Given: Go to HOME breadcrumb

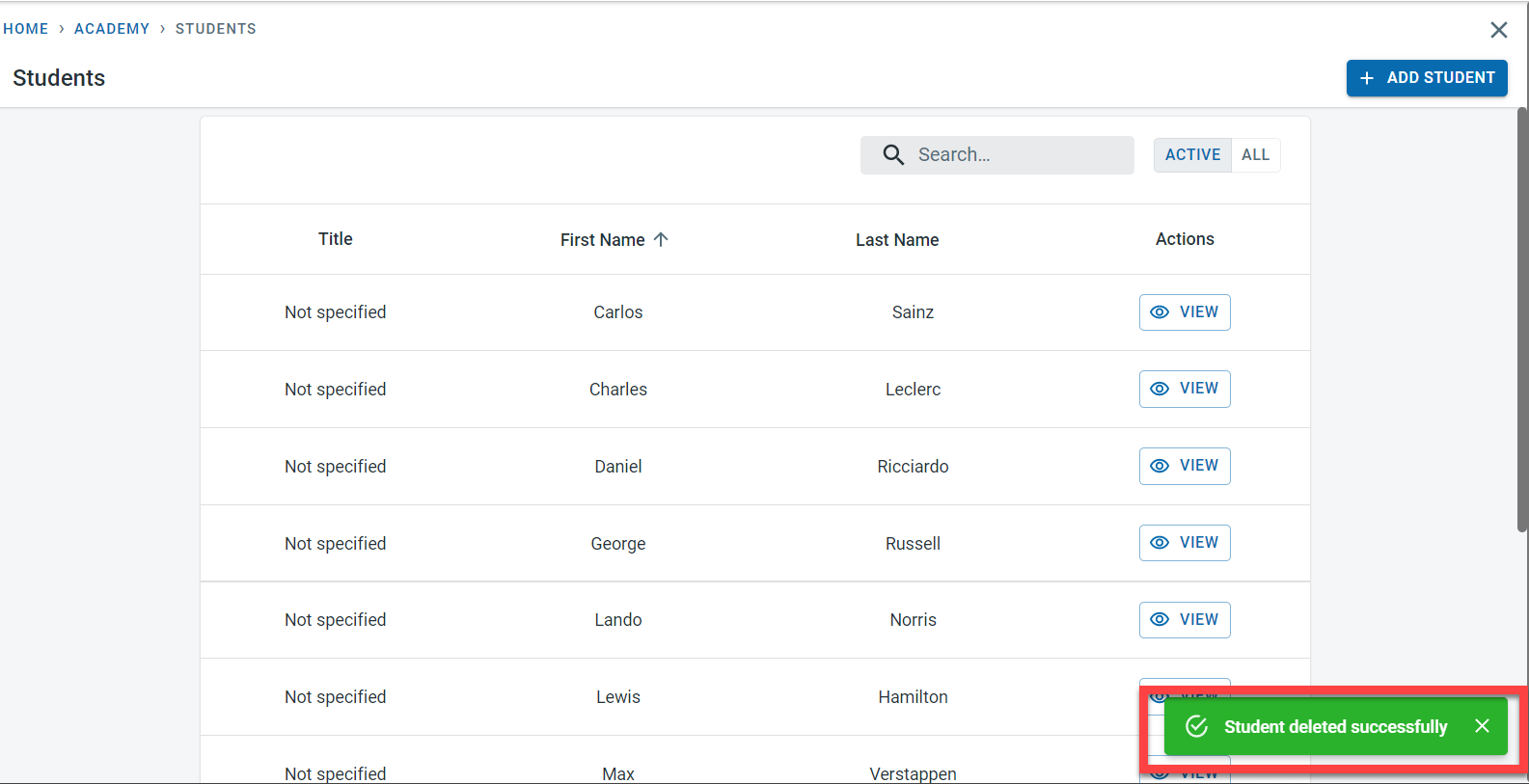Looking at the screenshot, I should pyautogui.click(x=26, y=29).
